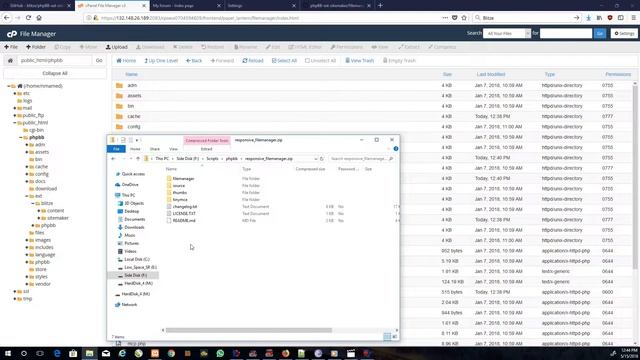Collapse the phpbb tree node
640x360 pixels.
21,138
